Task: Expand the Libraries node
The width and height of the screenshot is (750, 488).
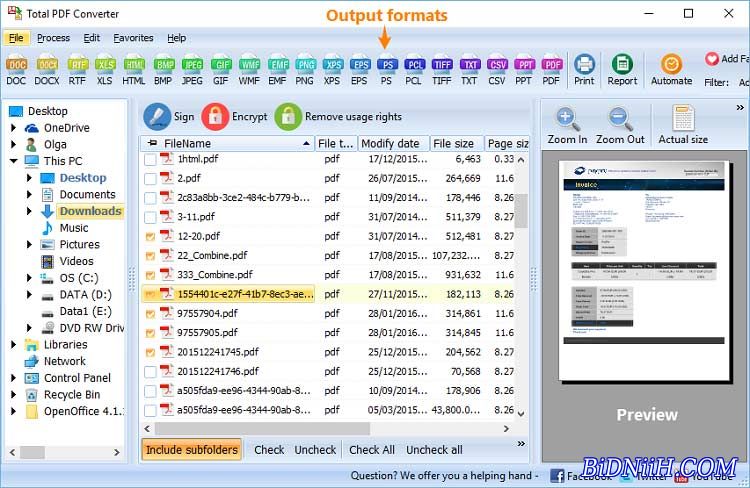Action: 13,344
